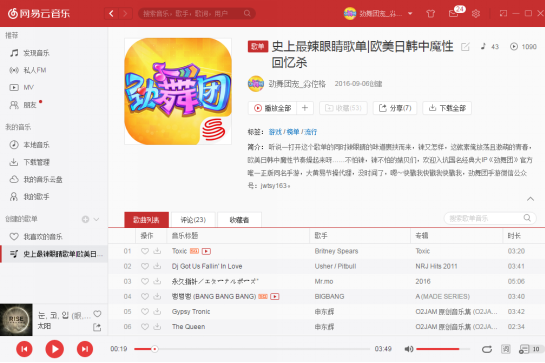
Task: Open artist Britney Spears
Action: click(336, 251)
